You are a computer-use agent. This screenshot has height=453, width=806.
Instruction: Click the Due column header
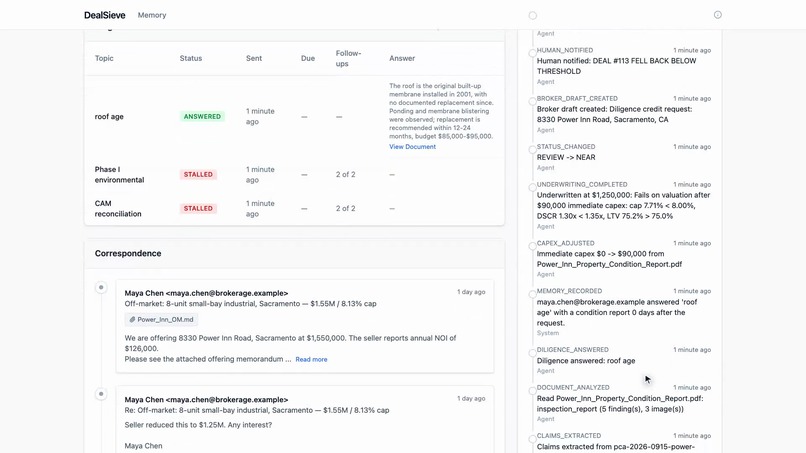point(308,58)
